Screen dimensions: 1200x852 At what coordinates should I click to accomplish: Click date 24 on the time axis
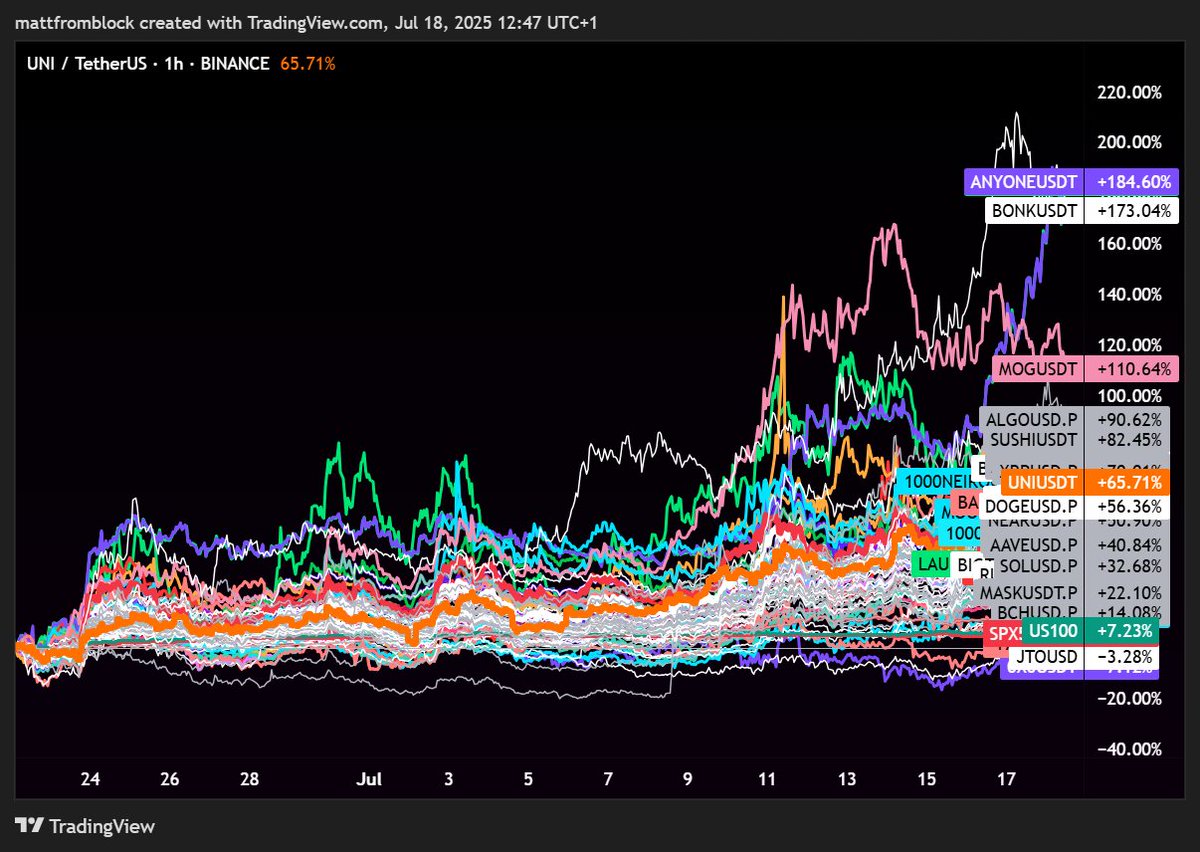pos(90,779)
